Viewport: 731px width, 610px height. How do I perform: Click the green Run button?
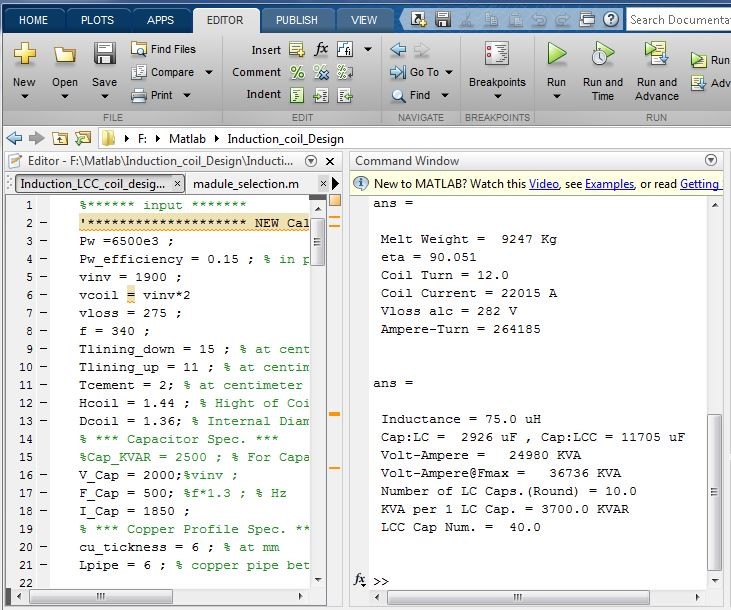(557, 53)
